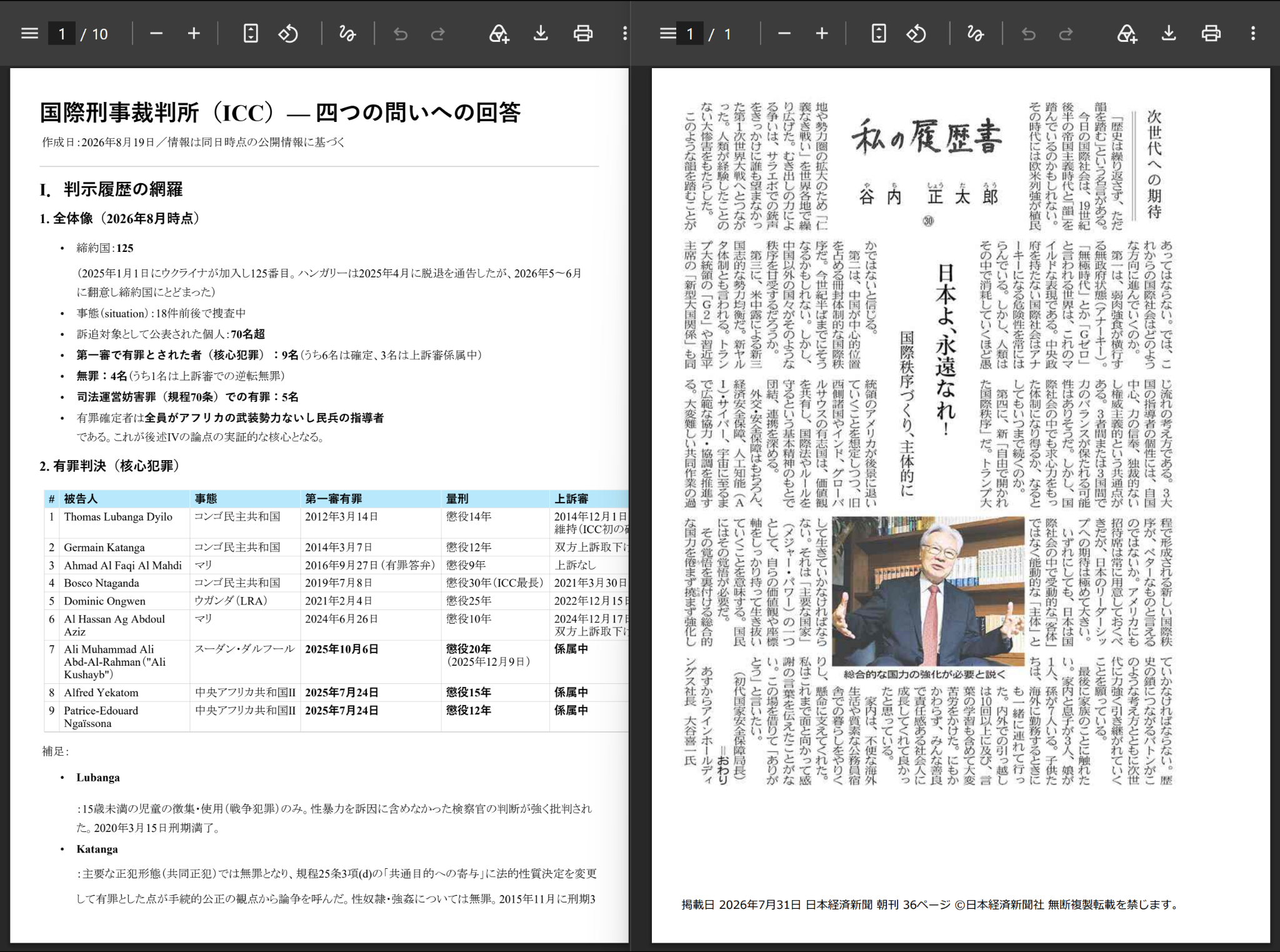Click the 掲載日 2026年7月31日 footer line
This screenshot has height=952, width=1280.
pyautogui.click(x=929, y=904)
